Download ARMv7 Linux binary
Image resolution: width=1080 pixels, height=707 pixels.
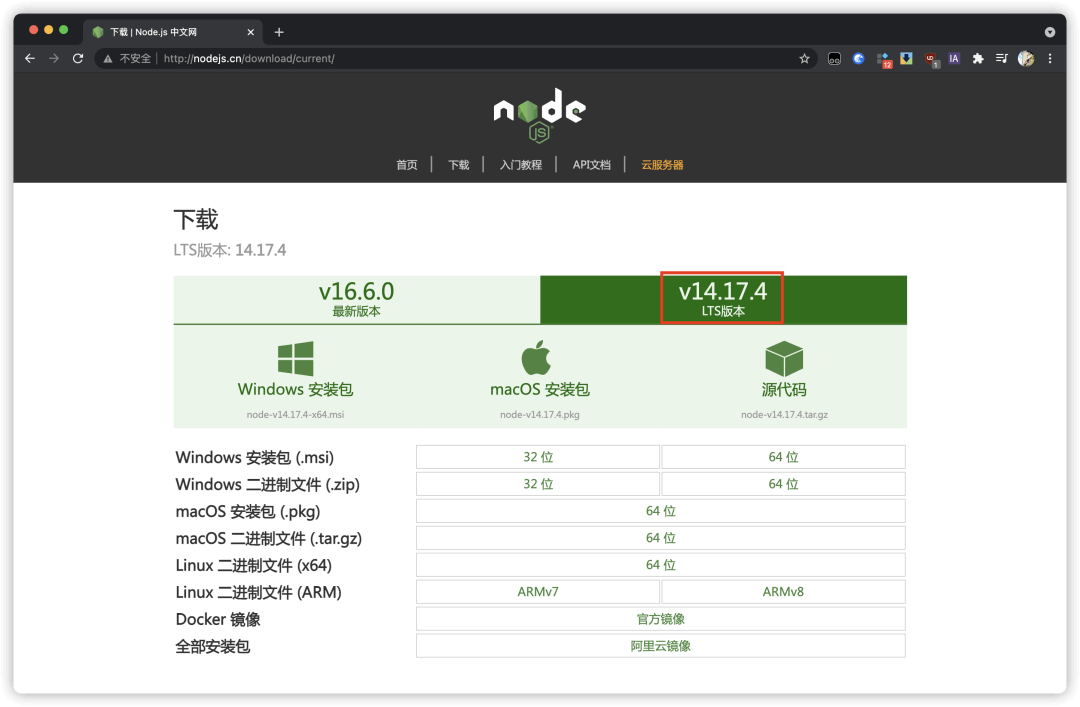click(538, 591)
